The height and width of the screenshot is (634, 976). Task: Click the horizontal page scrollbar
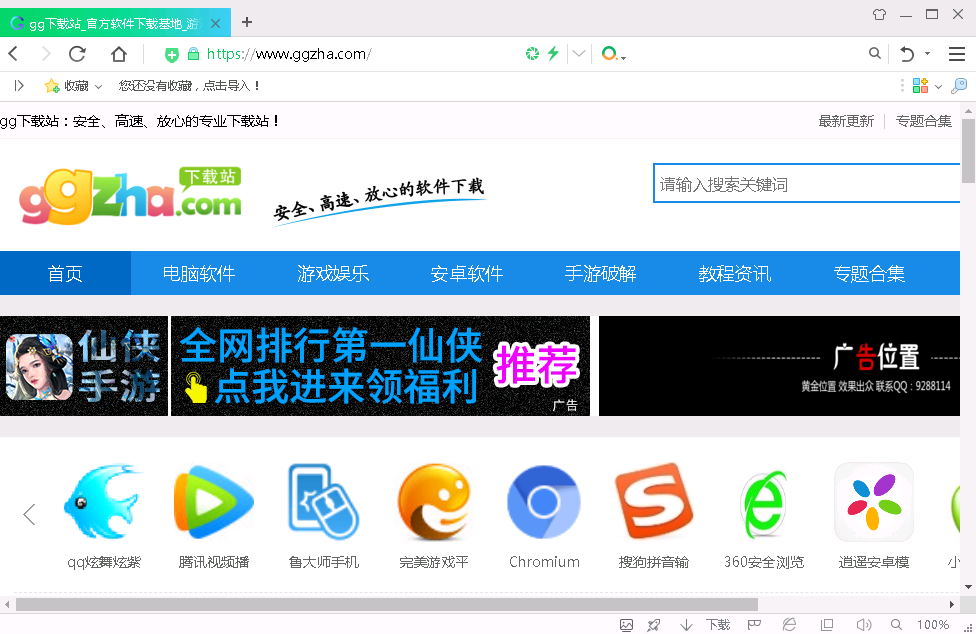pyautogui.click(x=387, y=604)
